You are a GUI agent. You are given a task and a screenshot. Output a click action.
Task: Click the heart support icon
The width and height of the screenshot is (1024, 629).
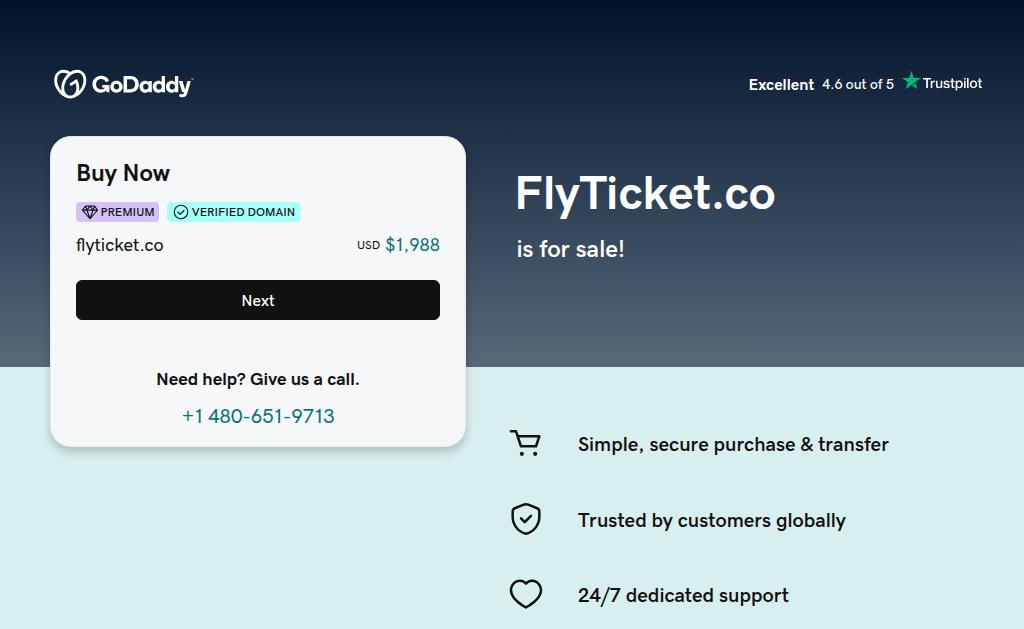(x=525, y=595)
